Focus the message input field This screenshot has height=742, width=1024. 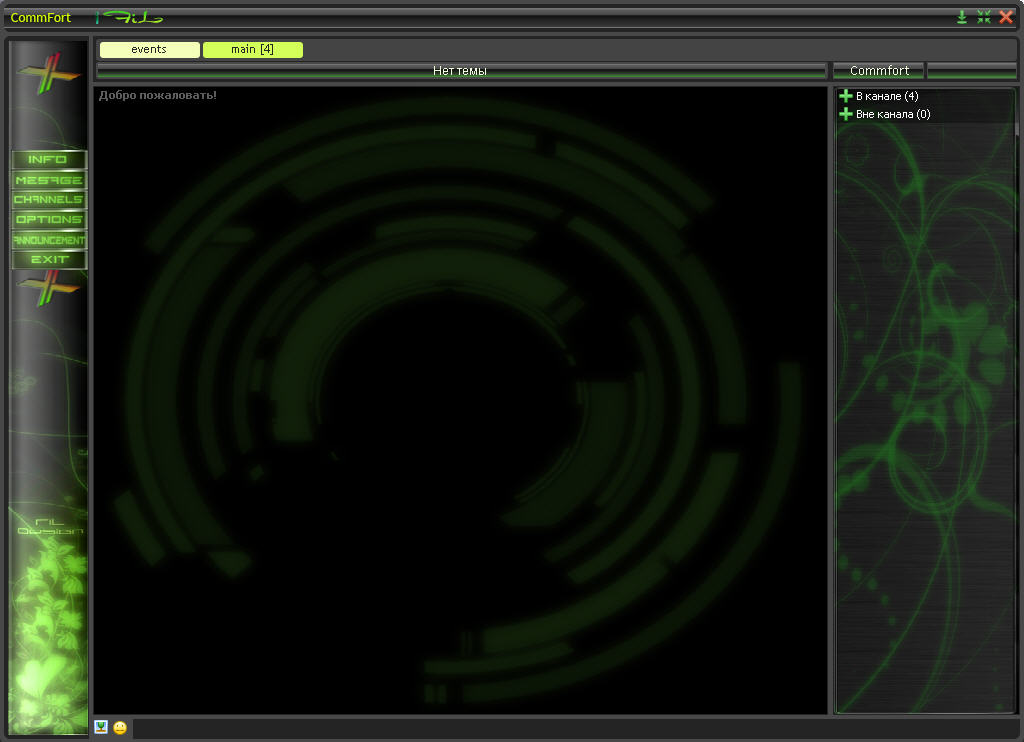[575, 728]
